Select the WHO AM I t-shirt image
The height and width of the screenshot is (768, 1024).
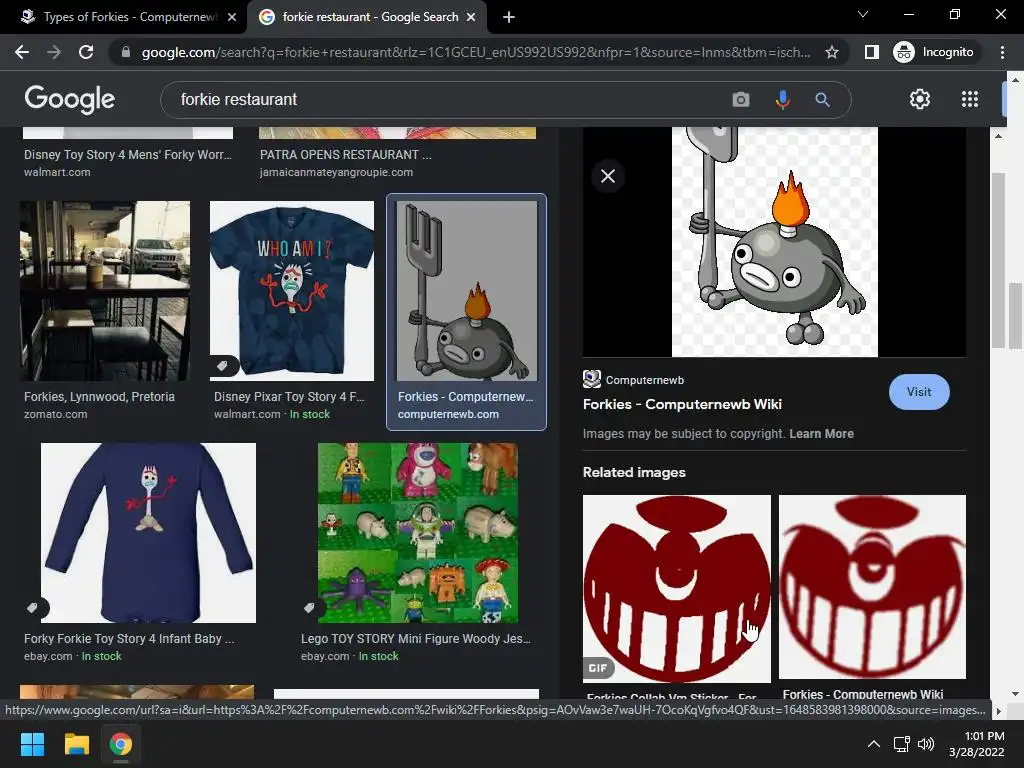291,291
